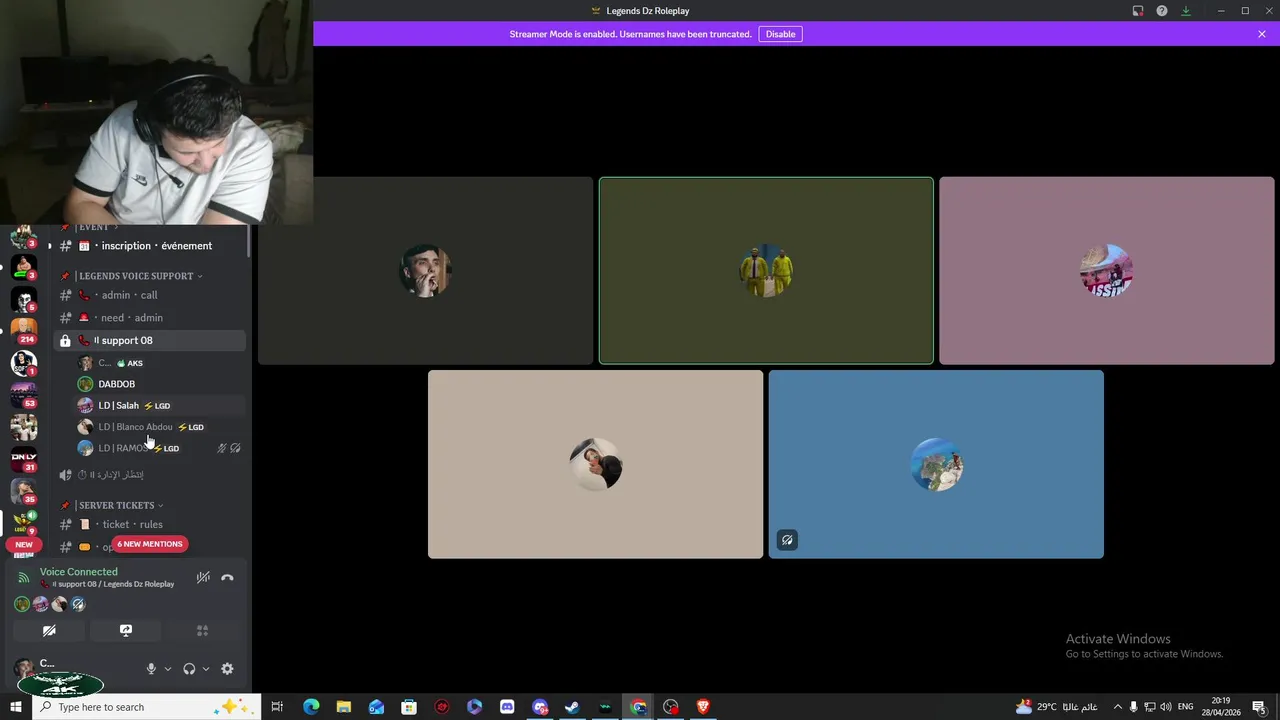Click the taskbar search box

[148, 707]
